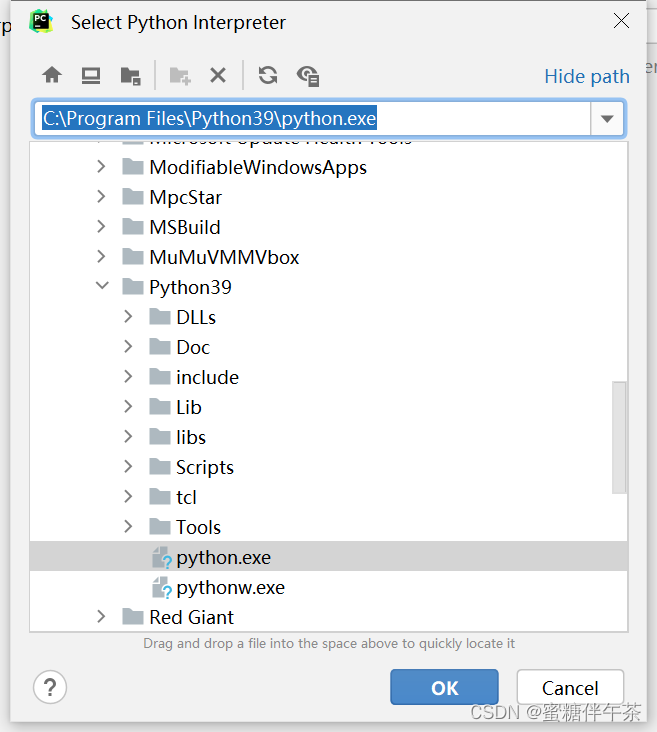Open the path history dropdown arrow
The image size is (657, 732).
607,119
